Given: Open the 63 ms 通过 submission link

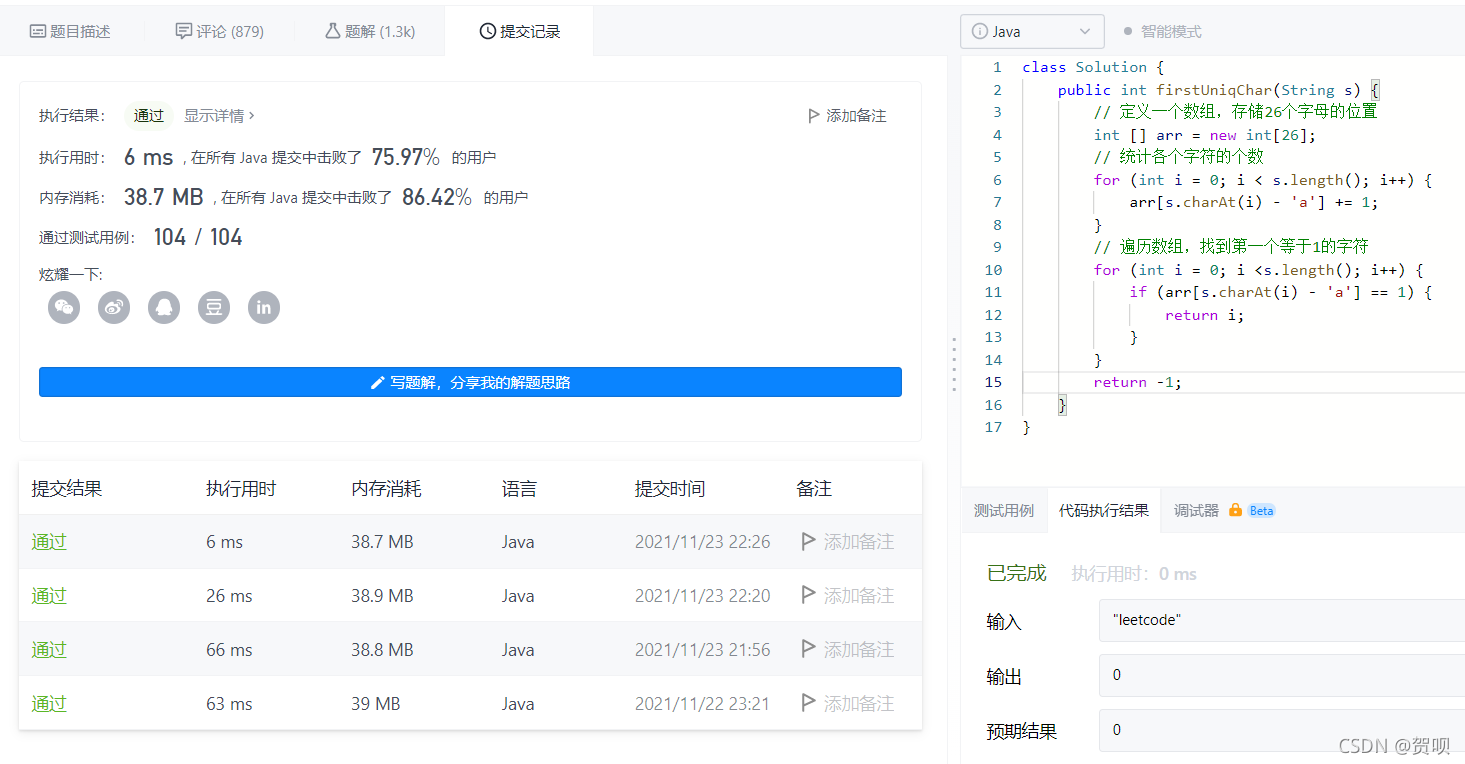Looking at the screenshot, I should (49, 703).
